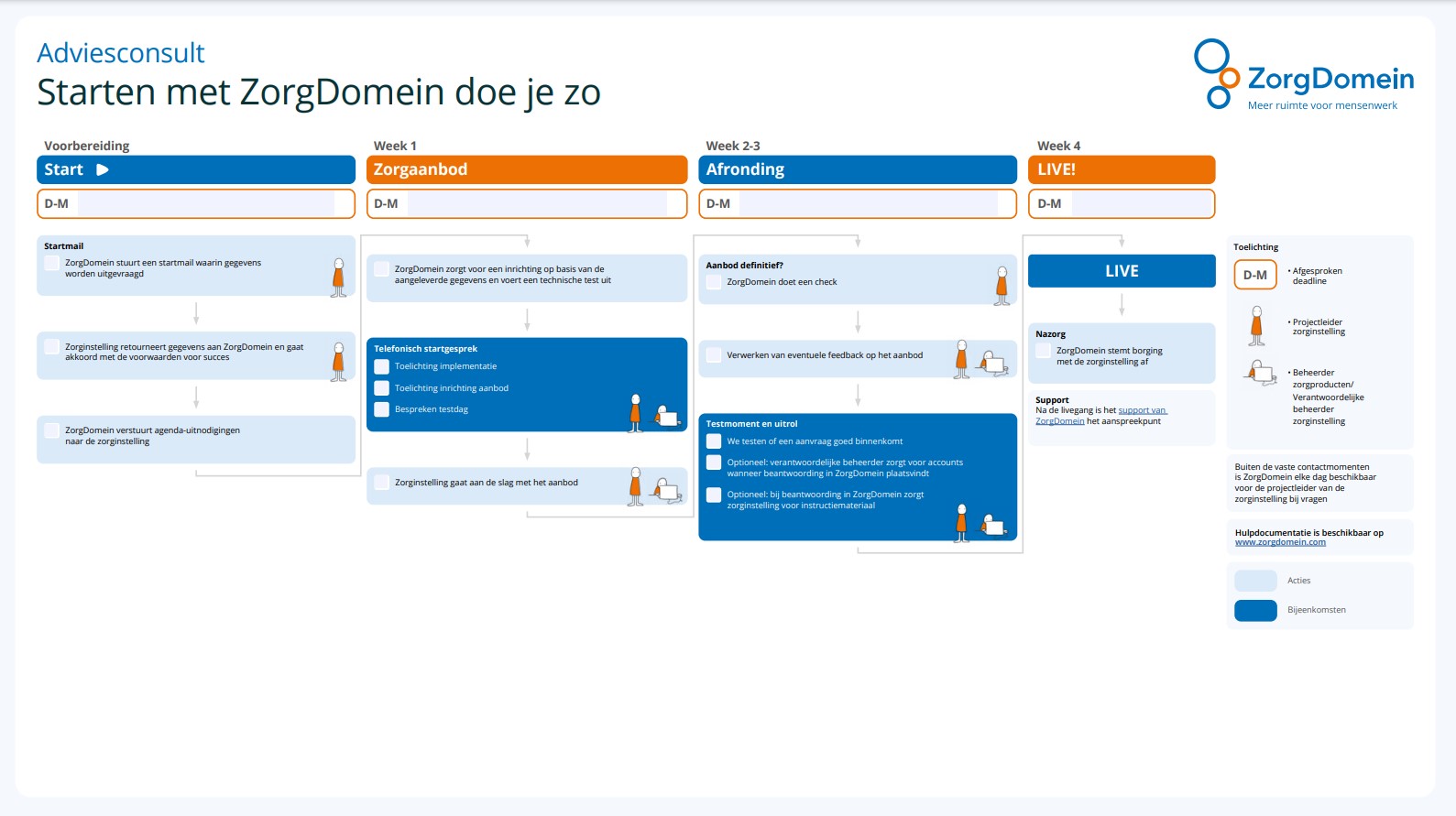
Task: Click the blue Afronding phase header
Action: [x=858, y=169]
